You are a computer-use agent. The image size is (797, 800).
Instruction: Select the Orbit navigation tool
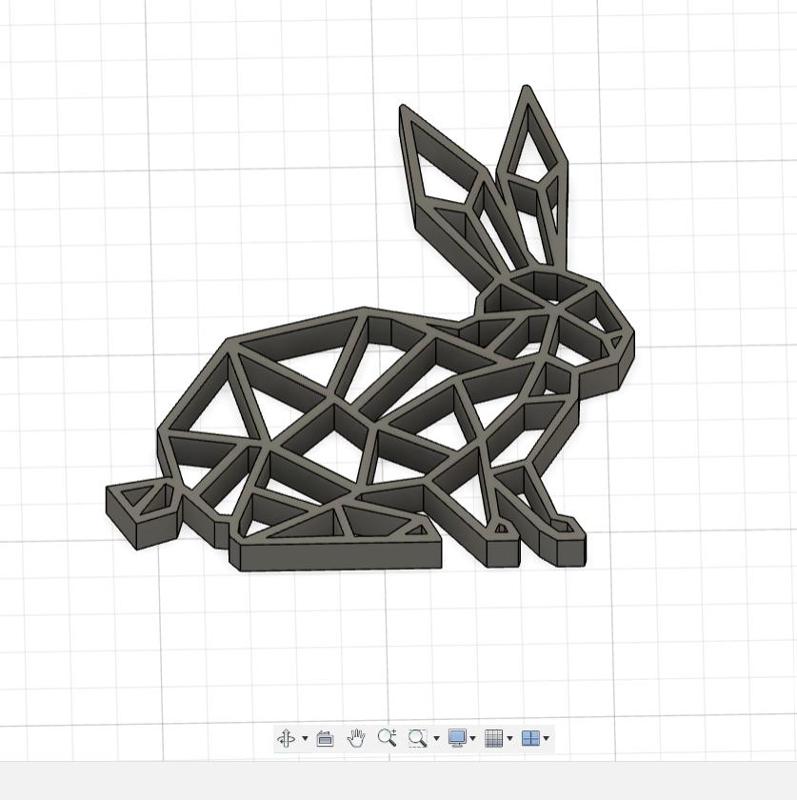coord(286,738)
